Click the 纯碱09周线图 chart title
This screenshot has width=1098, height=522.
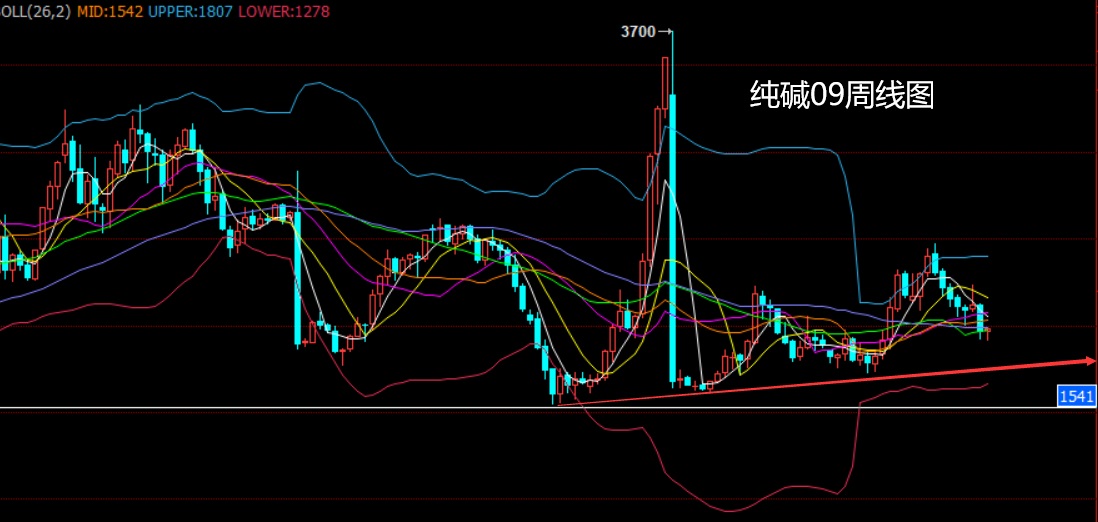click(x=842, y=95)
